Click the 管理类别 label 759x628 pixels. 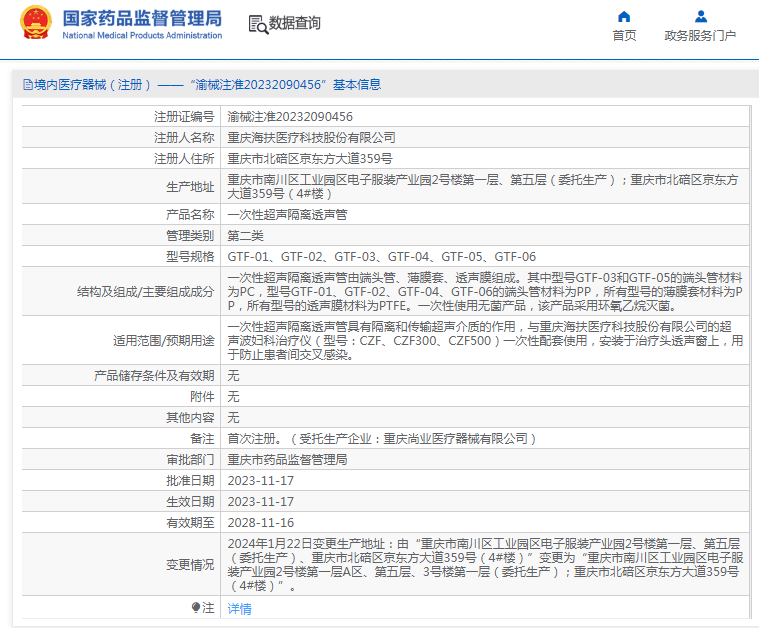[x=190, y=235]
